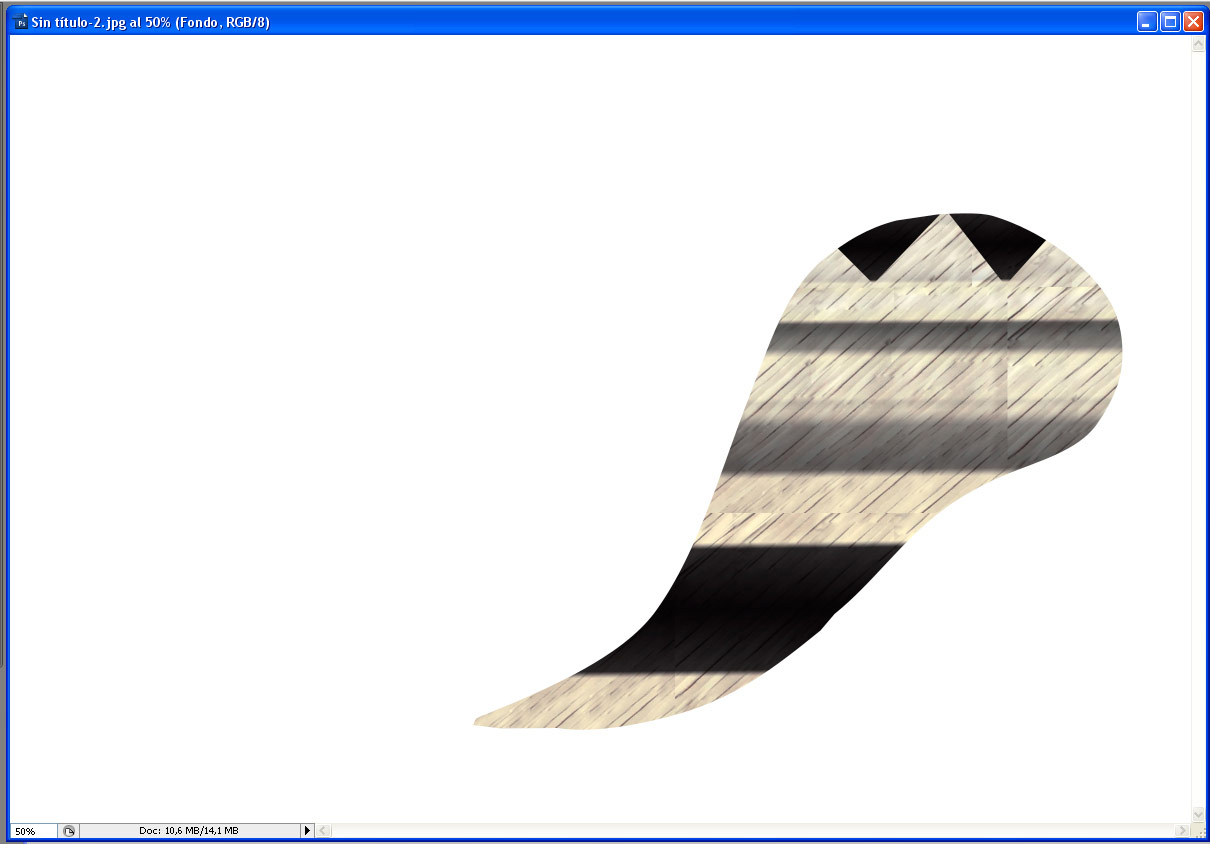Click the zoom percentage field showing 50%
This screenshot has width=1210, height=844.
[33, 831]
